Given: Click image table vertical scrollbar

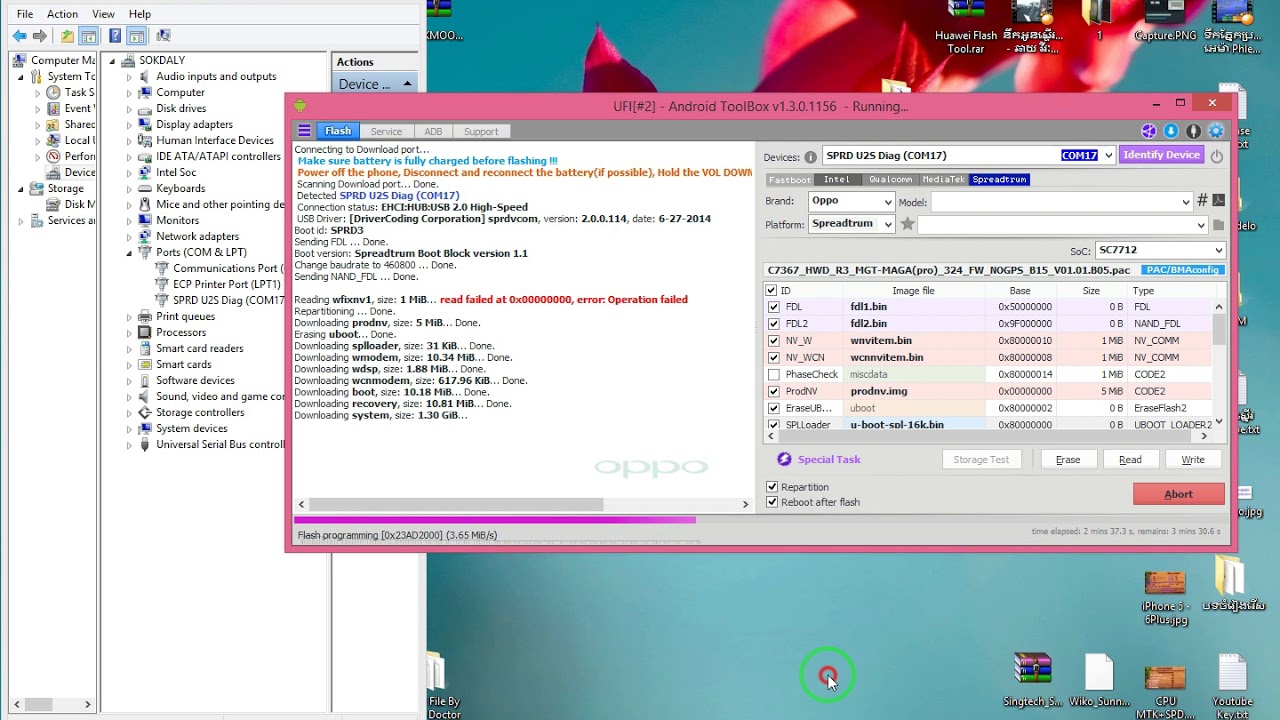Looking at the screenshot, I should click(1219, 329).
